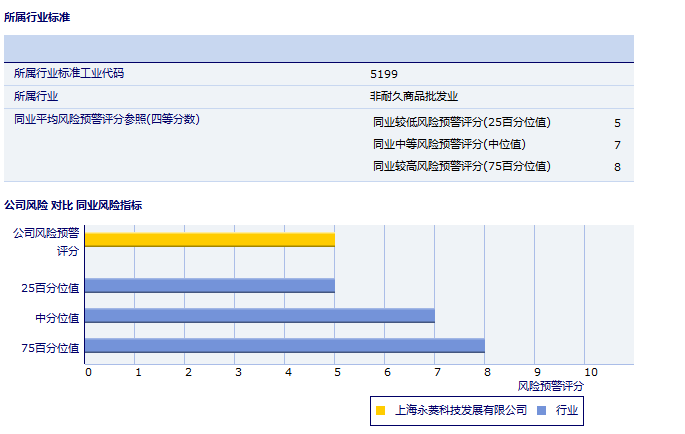The width and height of the screenshot is (685, 434).
Task: Click the yellow legend swatch for 上海永羡科技发展有限公司
Action: [381, 410]
